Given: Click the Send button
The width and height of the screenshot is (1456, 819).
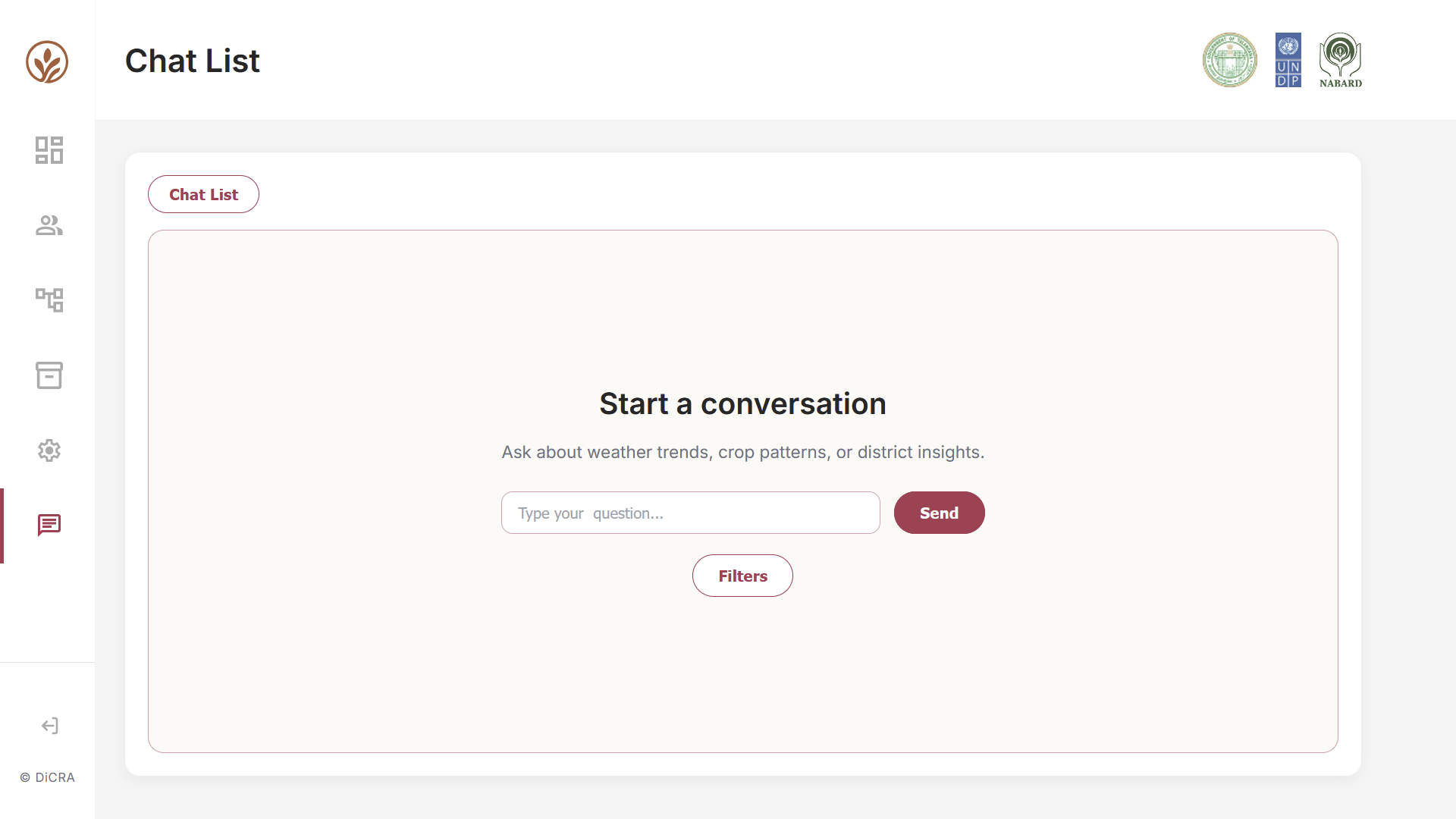Looking at the screenshot, I should 939,513.
